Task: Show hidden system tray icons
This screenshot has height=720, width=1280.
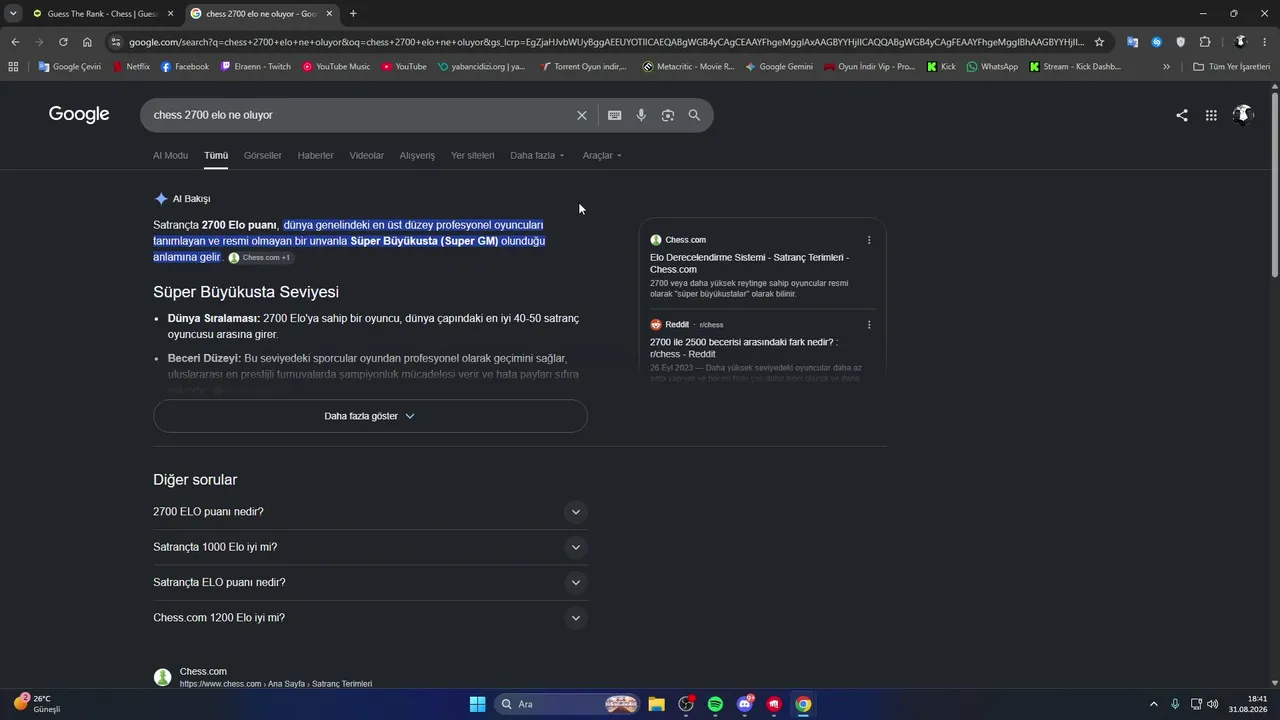Action: (1154, 704)
